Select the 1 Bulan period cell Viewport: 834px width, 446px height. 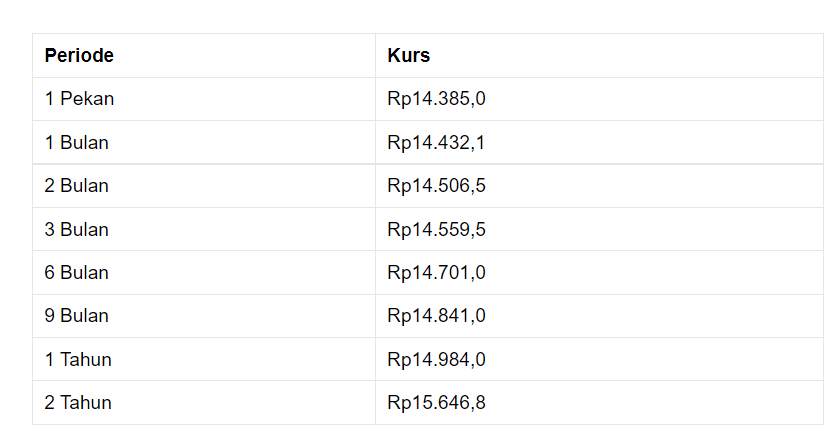tap(204, 142)
